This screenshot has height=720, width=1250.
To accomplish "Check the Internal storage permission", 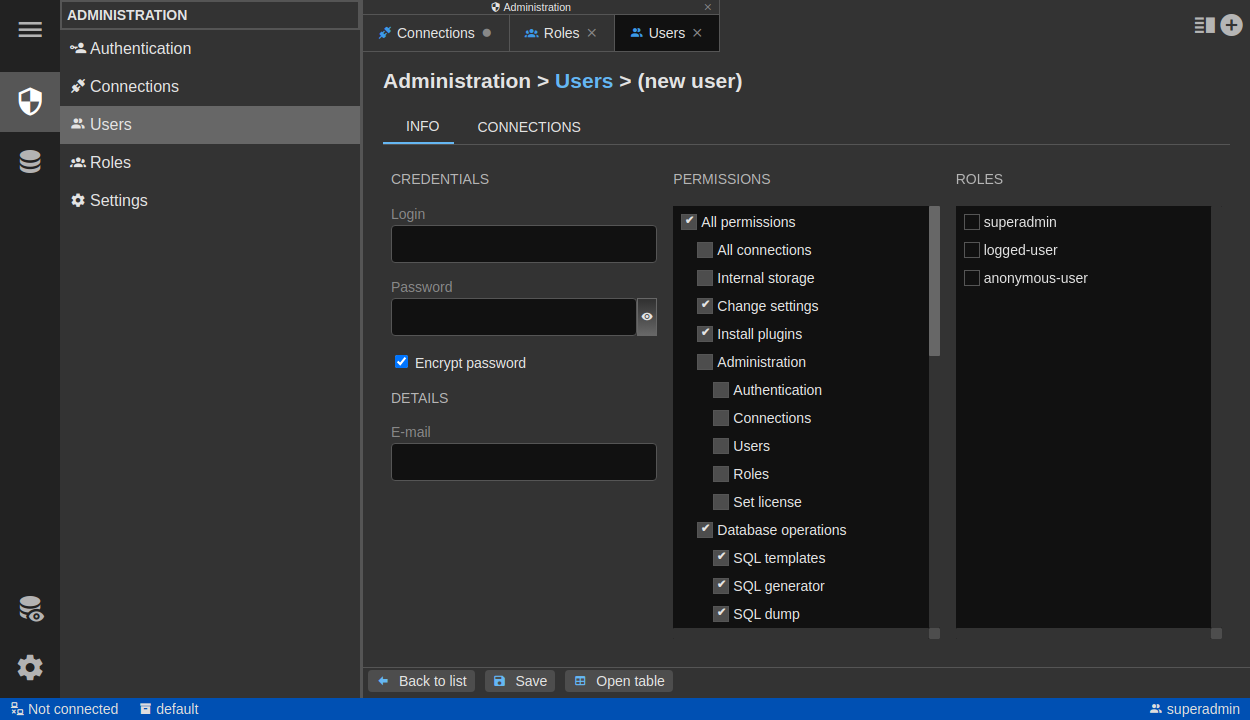I will click(x=705, y=278).
